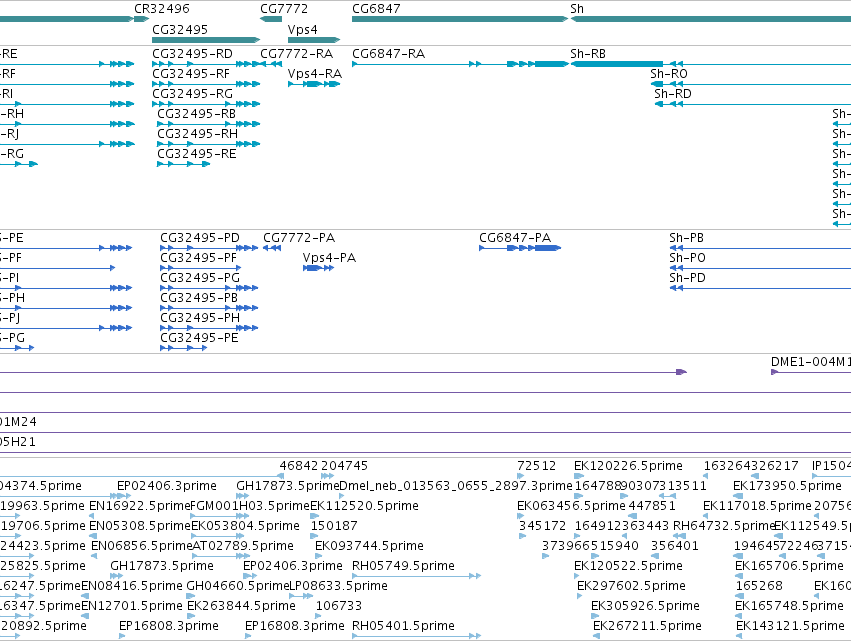The image size is (851, 641).
Task: Click transcript label CG32495-RG
Action: tap(192, 94)
